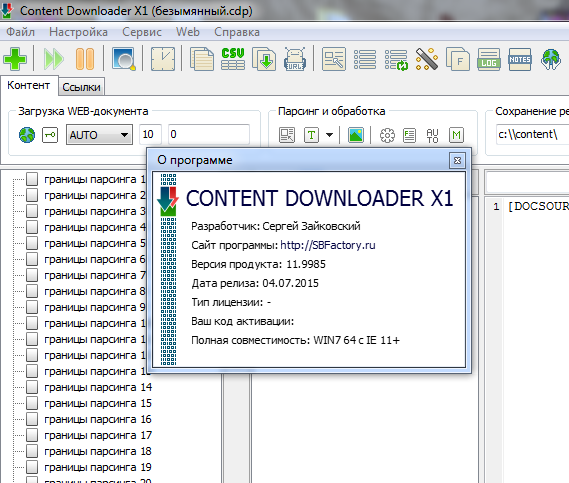Click the Версия продукта: 11.9985 text
Image resolution: width=569 pixels, height=483 pixels.
[x=258, y=264]
